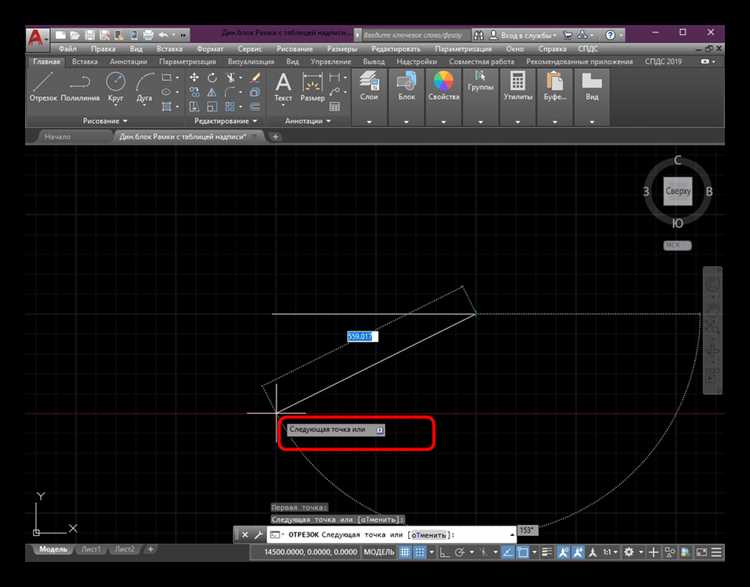This screenshot has width=750, height=587.
Task: Expand the arrow under Группы panel
Action: pyautogui.click(x=480, y=122)
